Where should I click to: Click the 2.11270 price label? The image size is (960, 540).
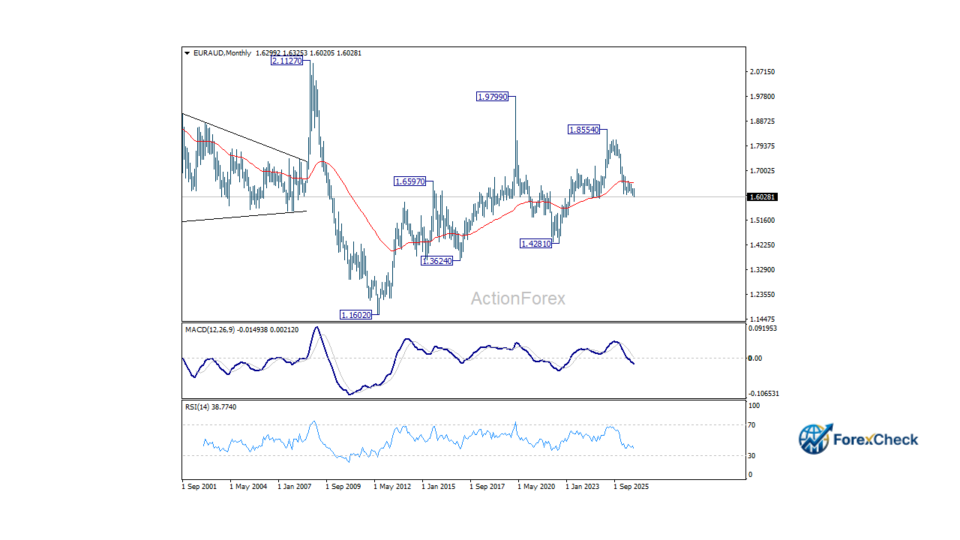click(287, 61)
